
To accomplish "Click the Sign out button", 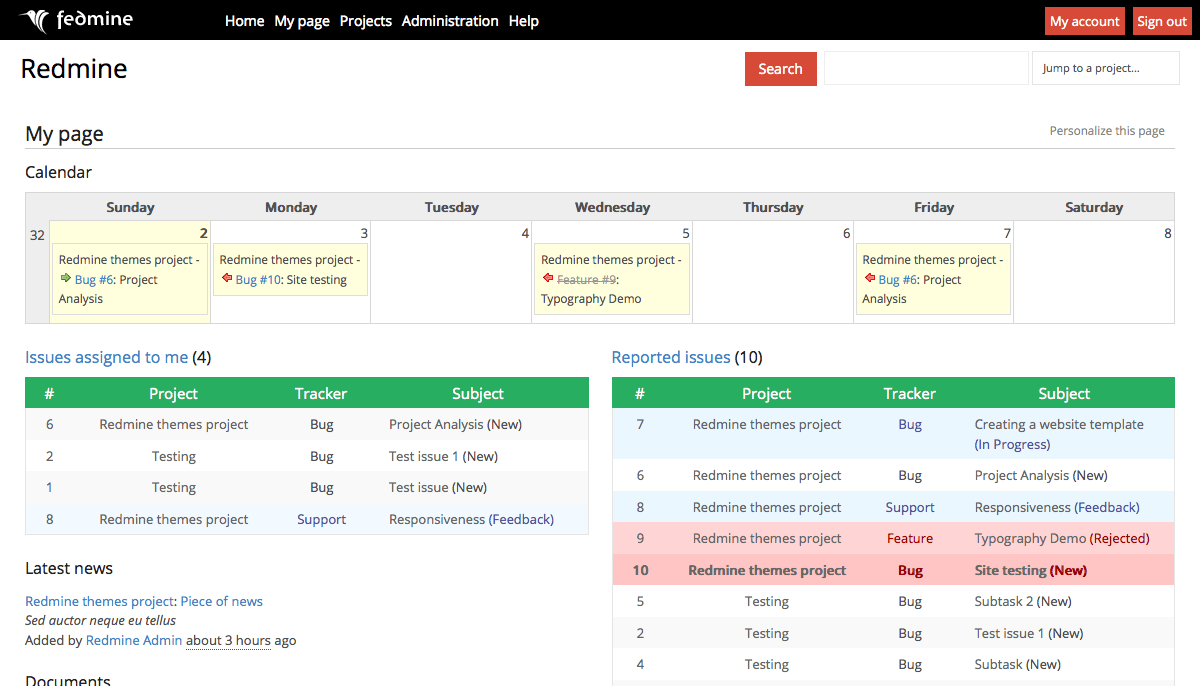I will [x=1162, y=21].
